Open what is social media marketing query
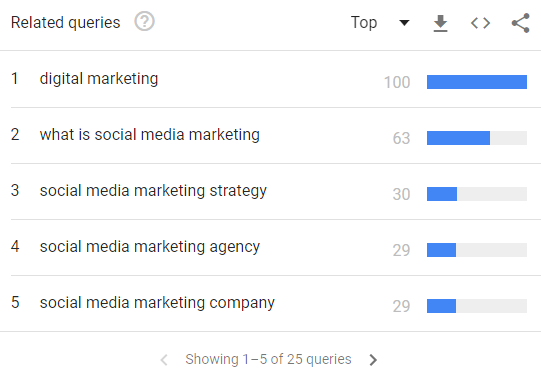 coord(150,135)
